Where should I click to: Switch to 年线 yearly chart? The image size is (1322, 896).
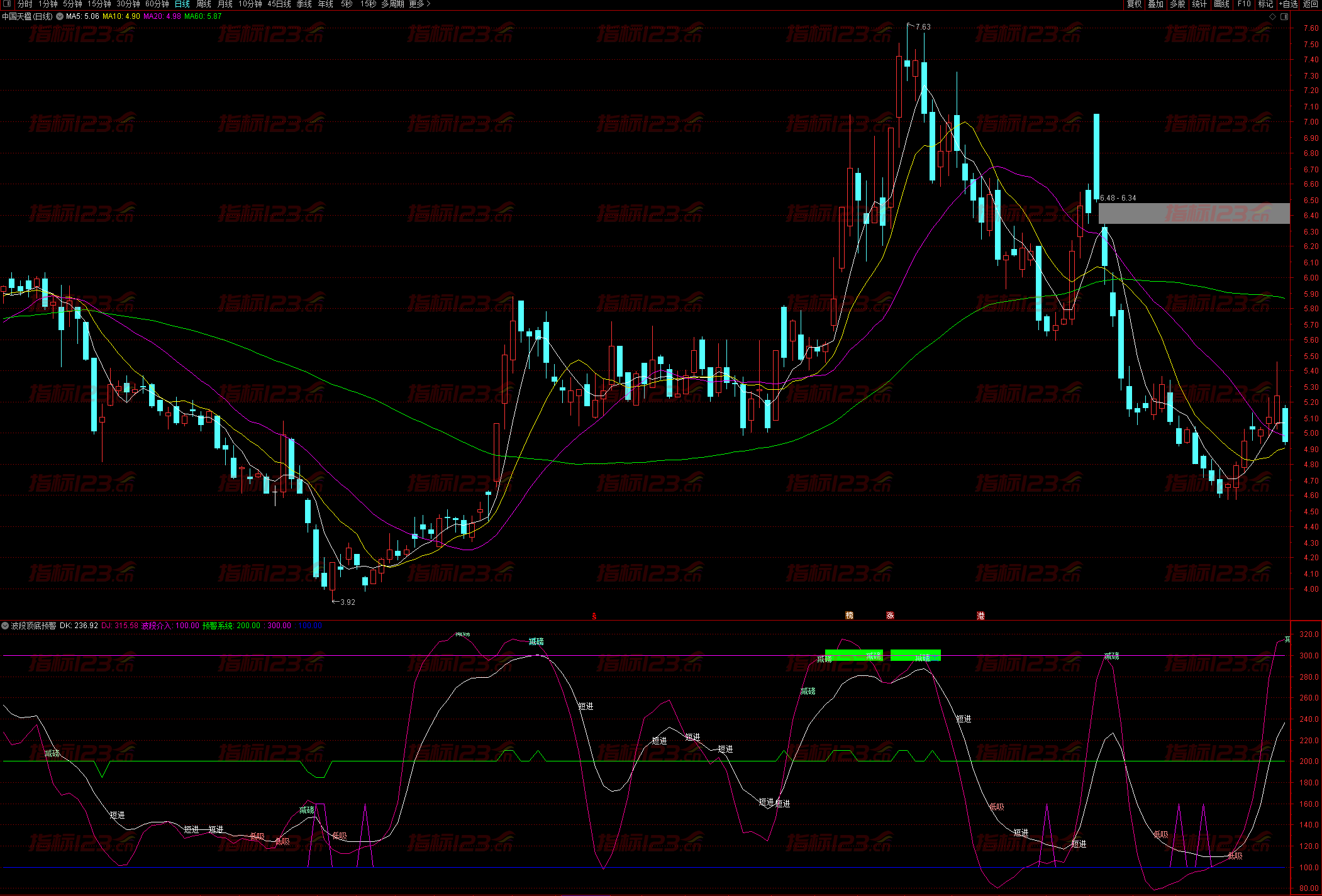326,4
